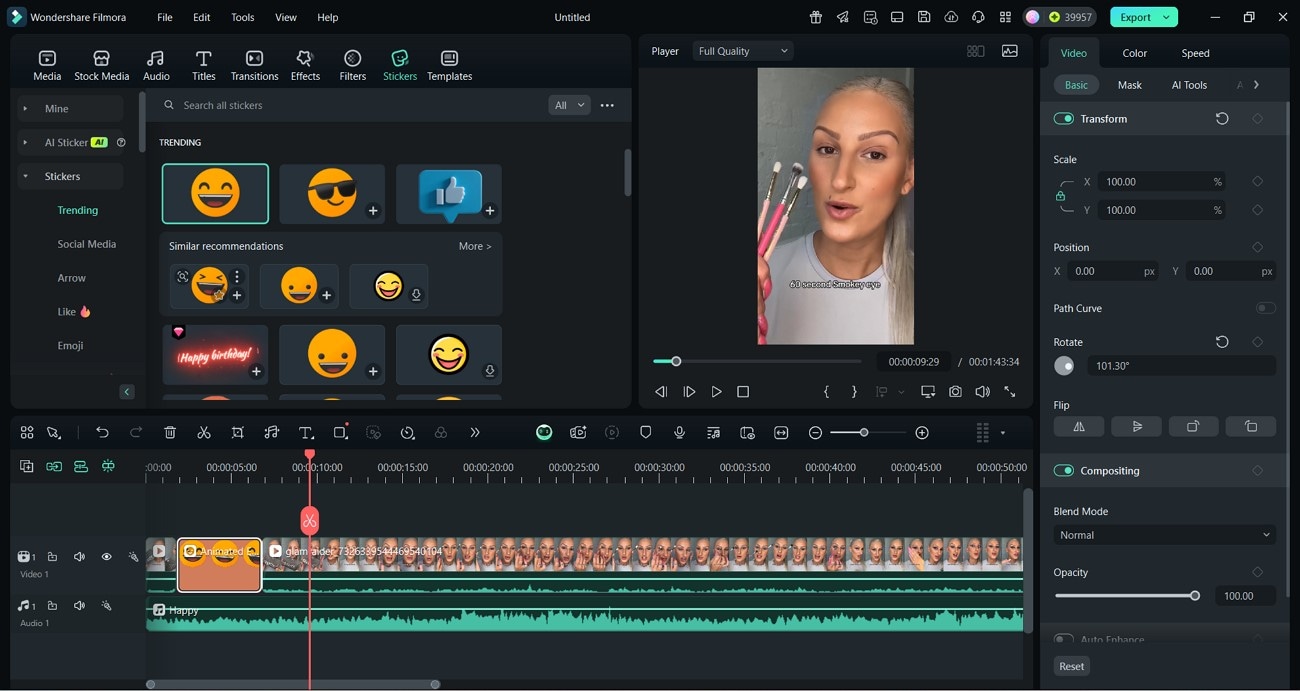
Task: Toggle the Transform switch
Action: [x=1063, y=119]
